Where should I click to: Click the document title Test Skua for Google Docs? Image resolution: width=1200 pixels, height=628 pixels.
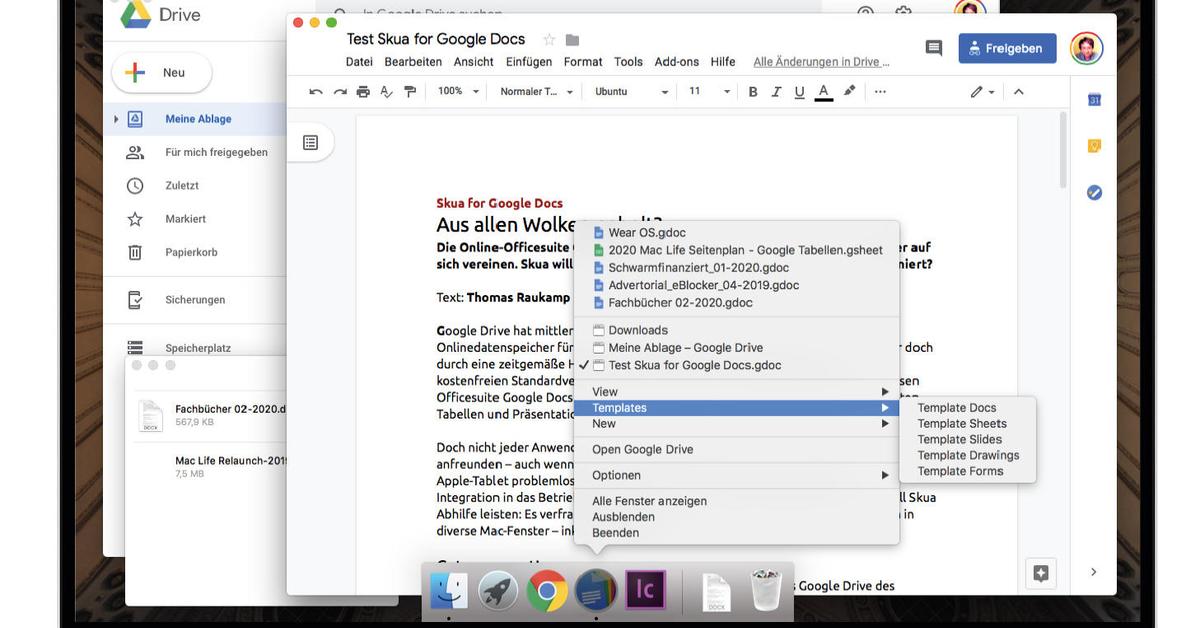[436, 39]
